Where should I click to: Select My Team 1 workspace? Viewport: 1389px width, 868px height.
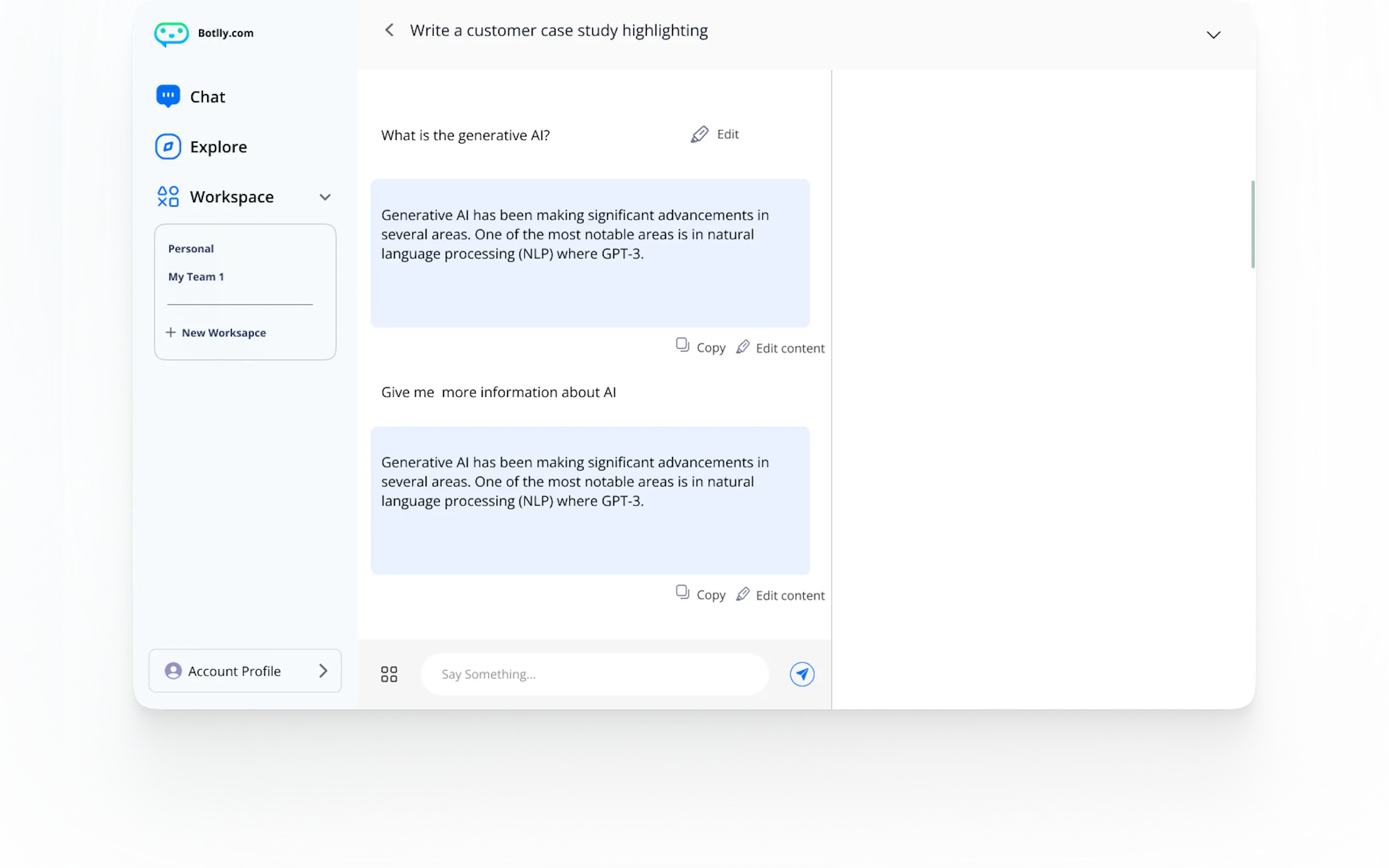coord(196,277)
